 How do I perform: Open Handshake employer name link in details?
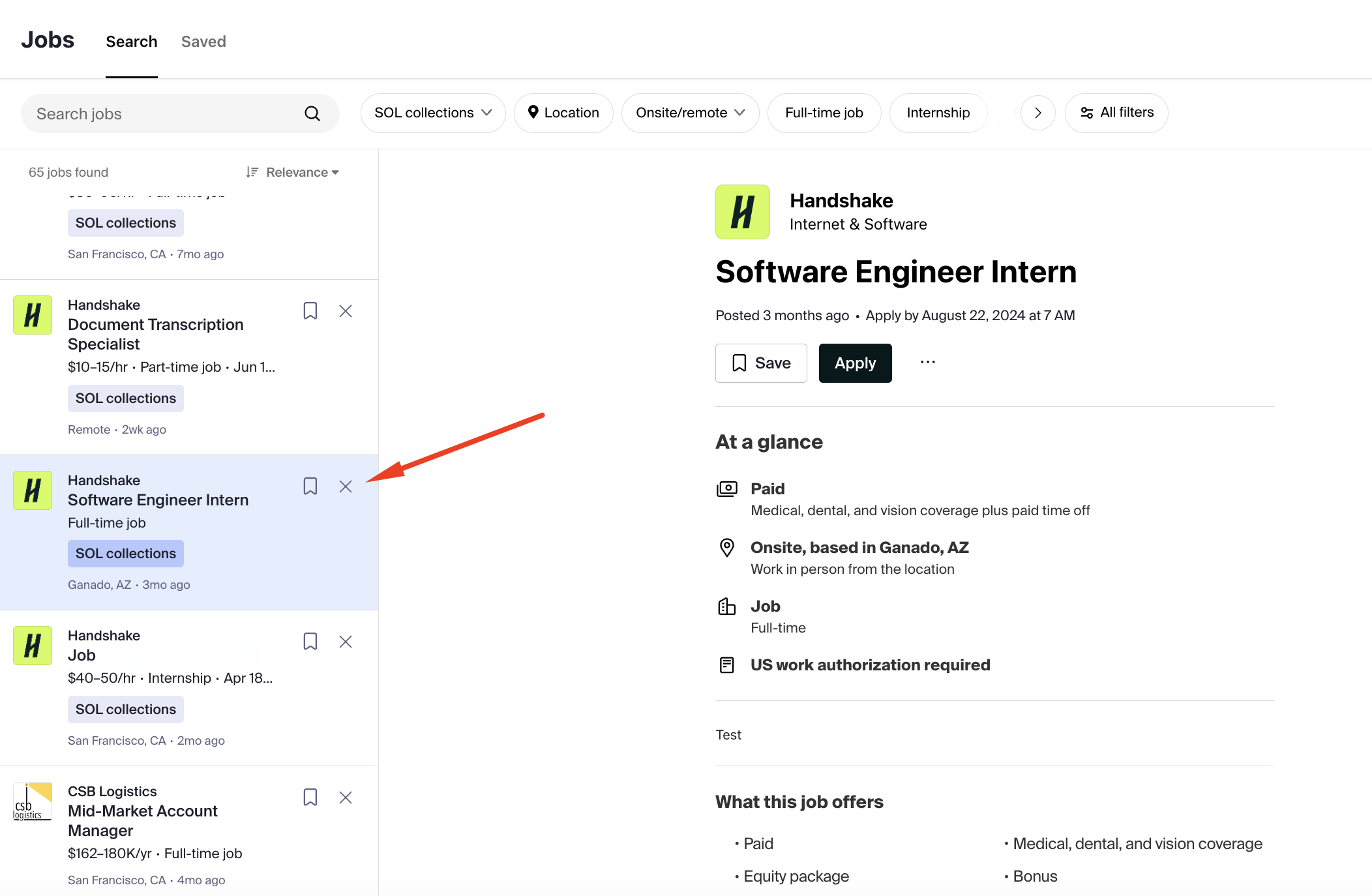tap(841, 201)
